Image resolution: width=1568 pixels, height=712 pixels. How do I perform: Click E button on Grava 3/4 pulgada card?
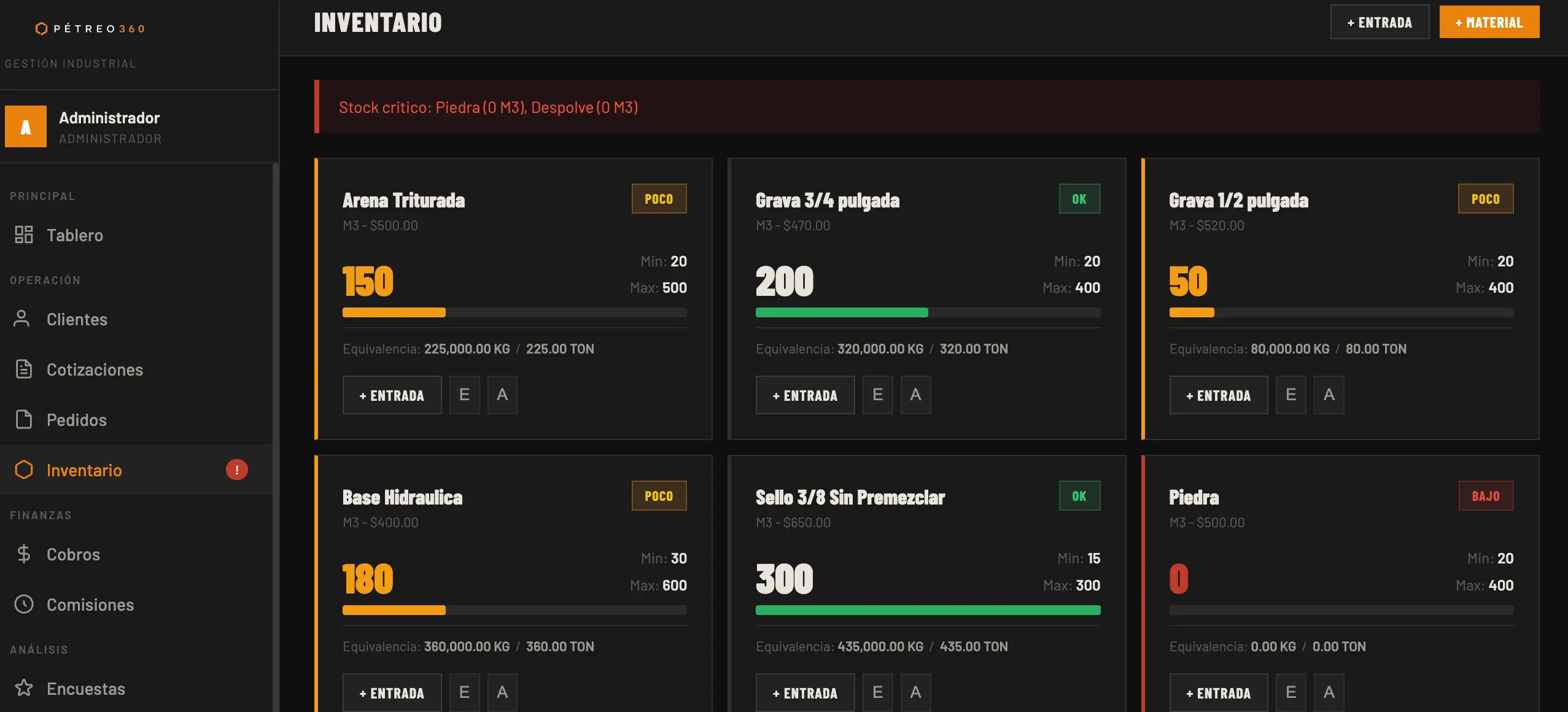[x=878, y=395]
